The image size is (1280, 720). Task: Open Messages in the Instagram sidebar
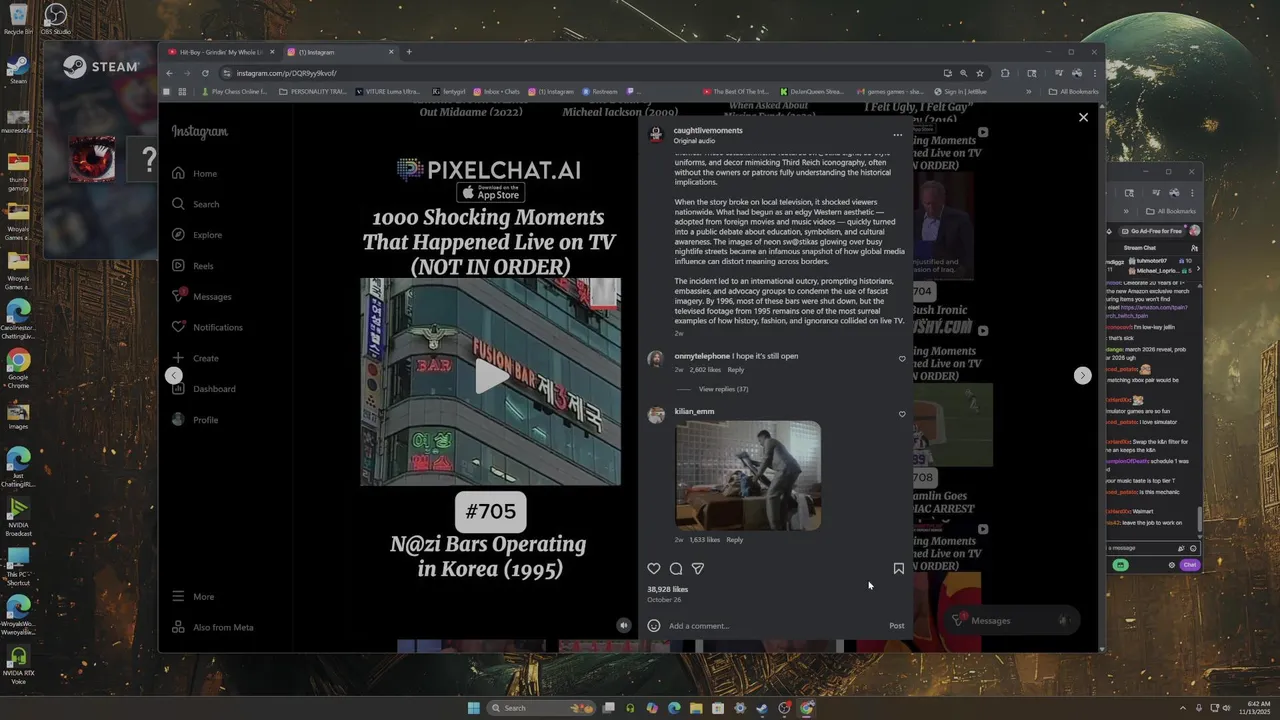pos(202,296)
